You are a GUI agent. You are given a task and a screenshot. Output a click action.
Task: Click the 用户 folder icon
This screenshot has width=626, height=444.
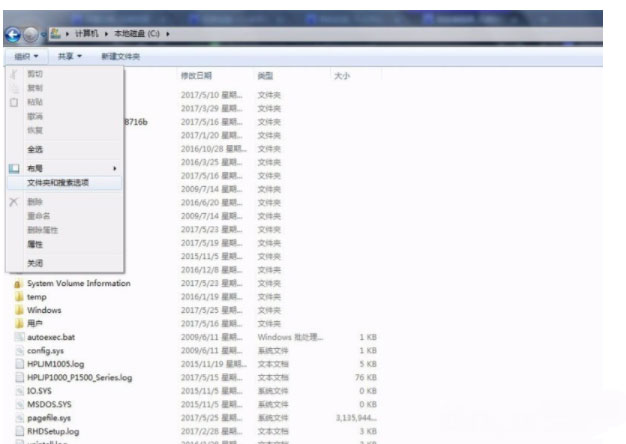coord(19,323)
